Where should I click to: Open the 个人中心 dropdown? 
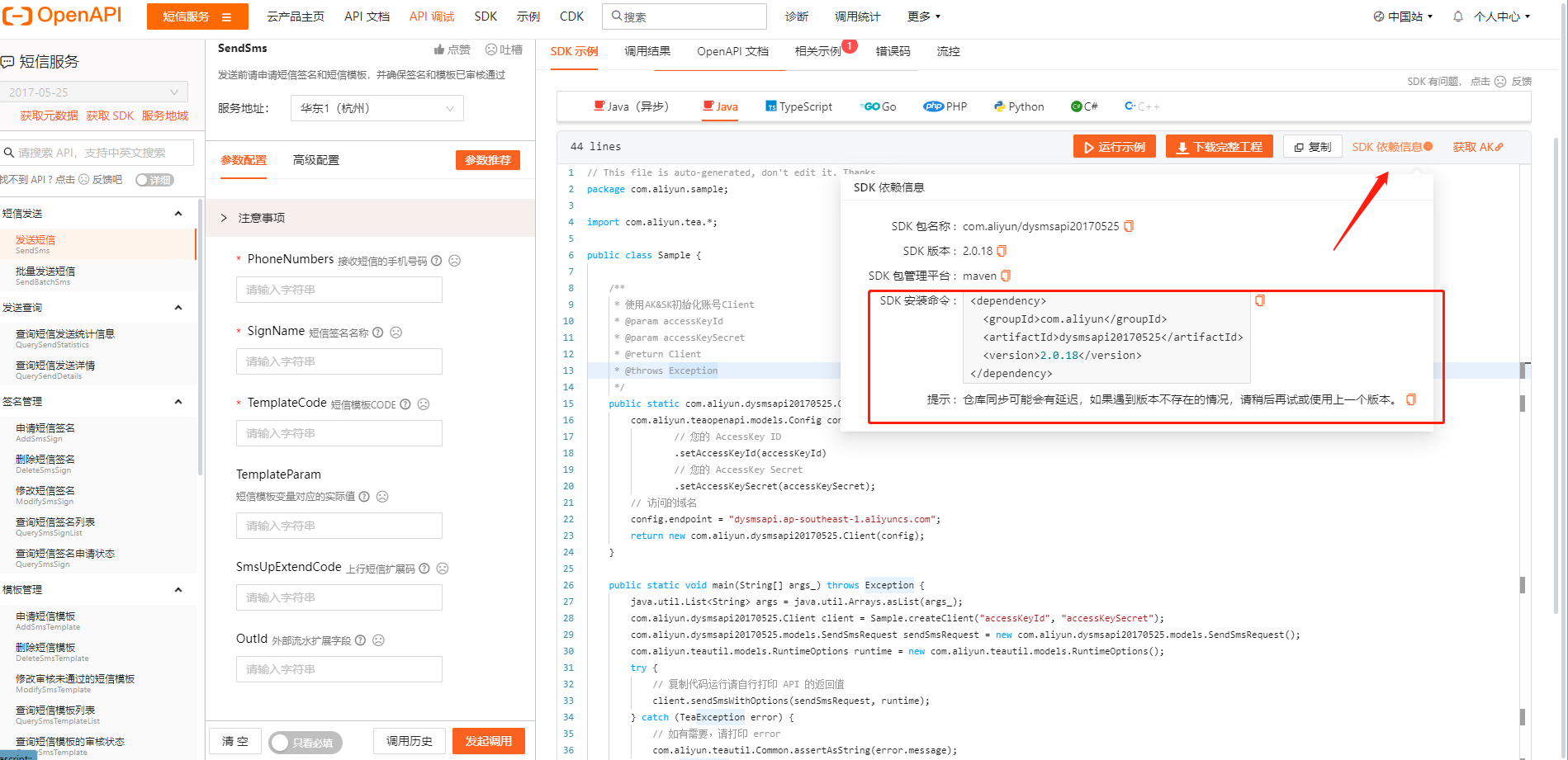pyautogui.click(x=1502, y=17)
